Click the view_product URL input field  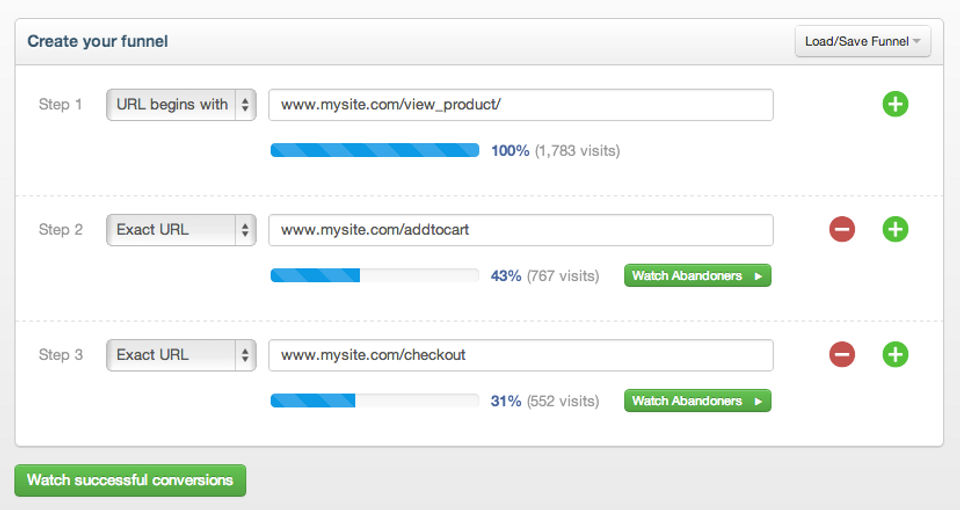point(520,105)
